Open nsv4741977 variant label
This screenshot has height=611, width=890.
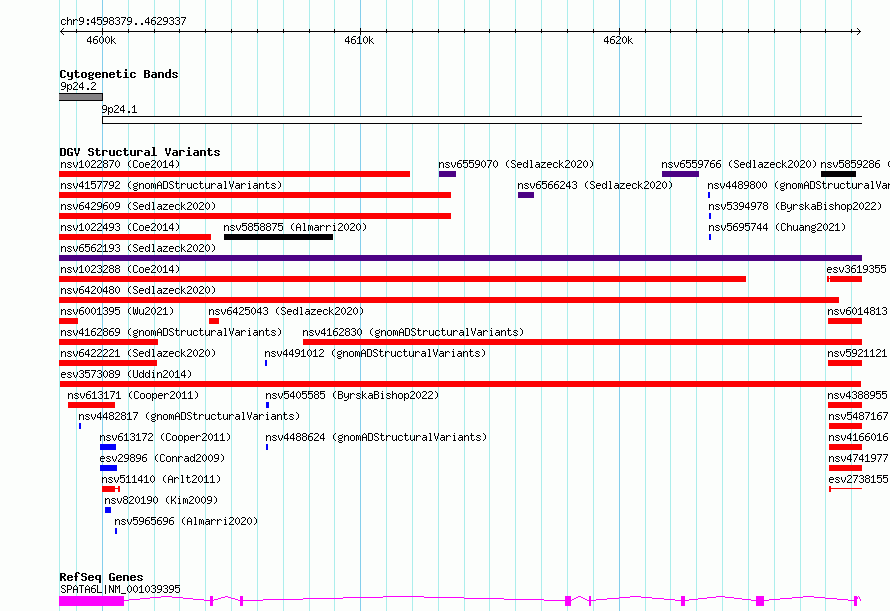[x=858, y=458]
